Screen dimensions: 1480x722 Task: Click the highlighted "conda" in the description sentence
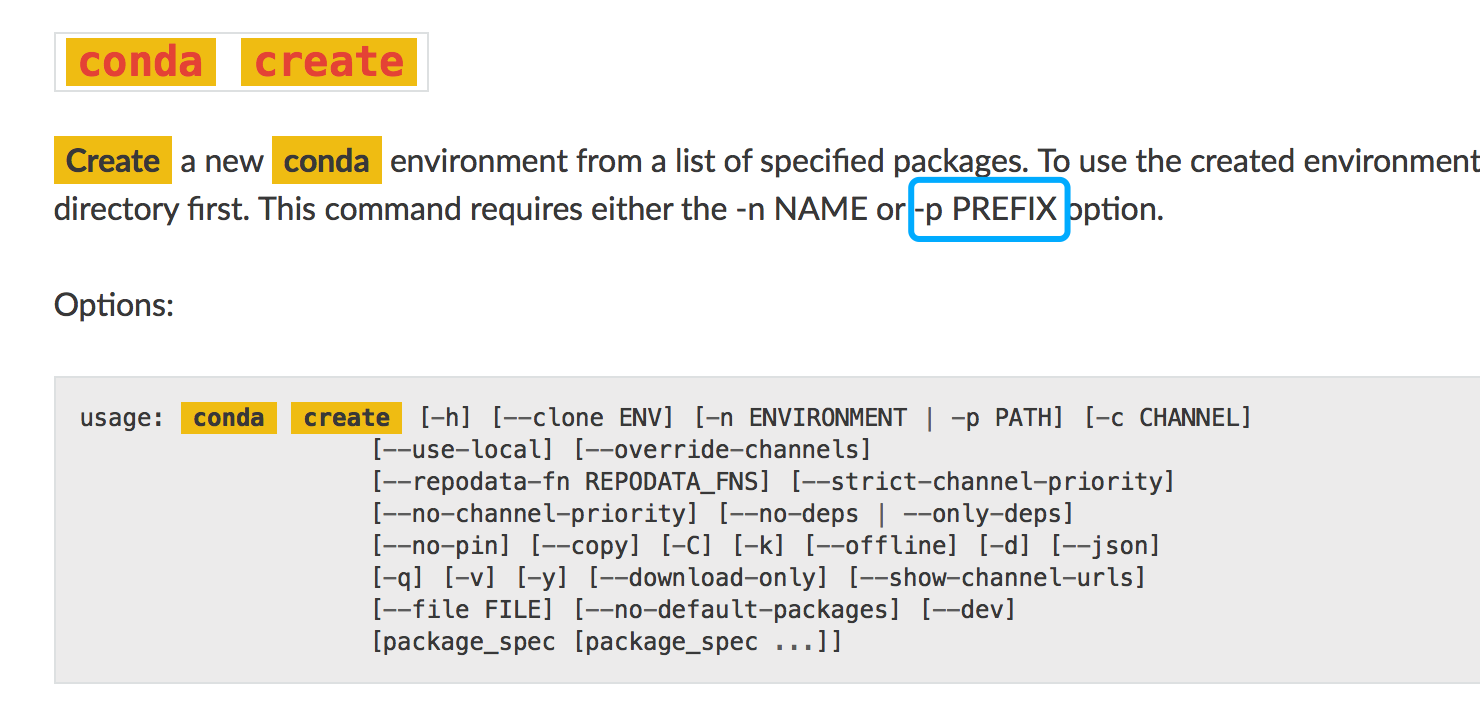coord(327,160)
